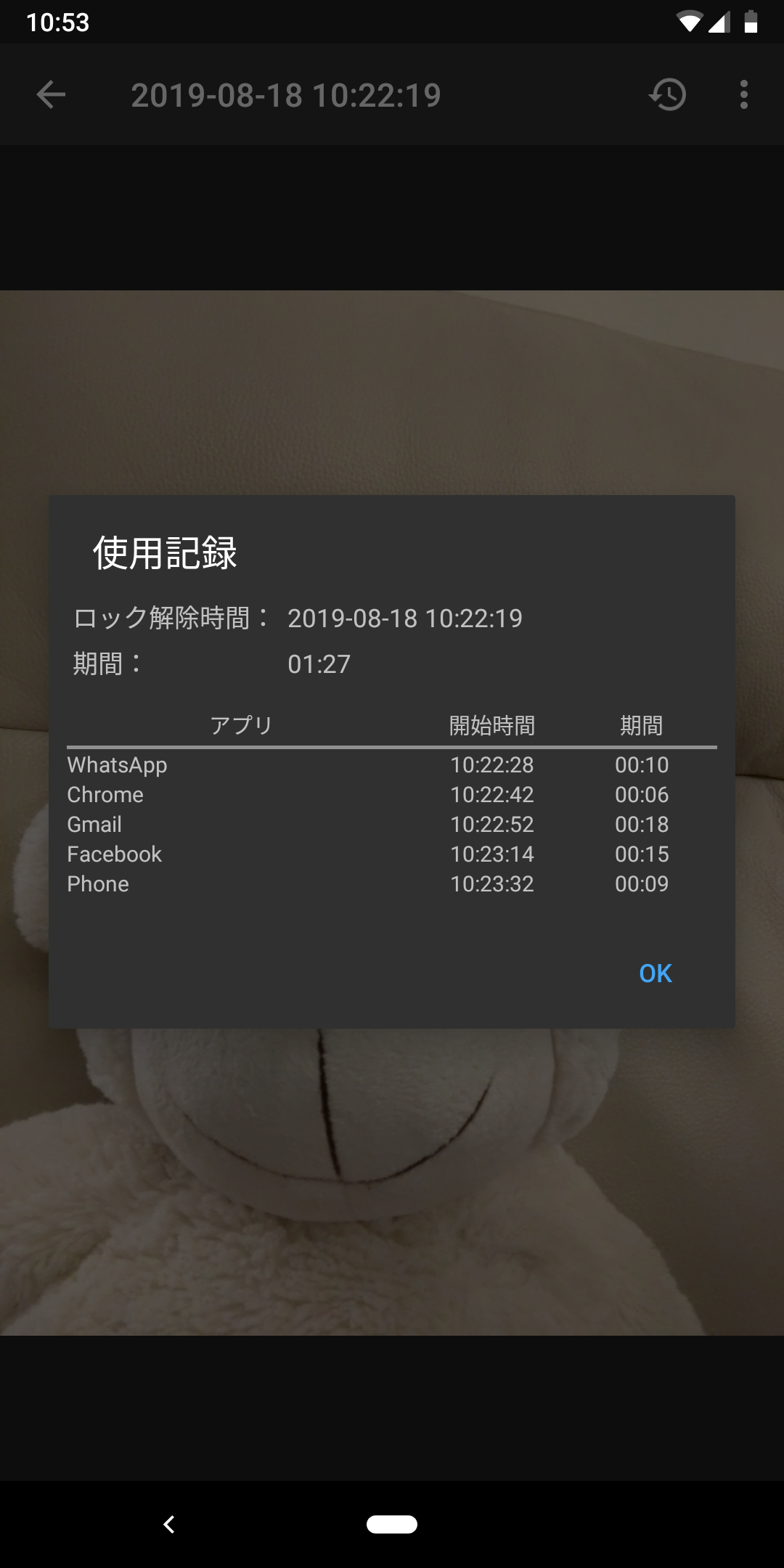The width and height of the screenshot is (784, 1568).
Task: Tap the ロック解除時間 timestamp value
Action: pyautogui.click(x=405, y=618)
